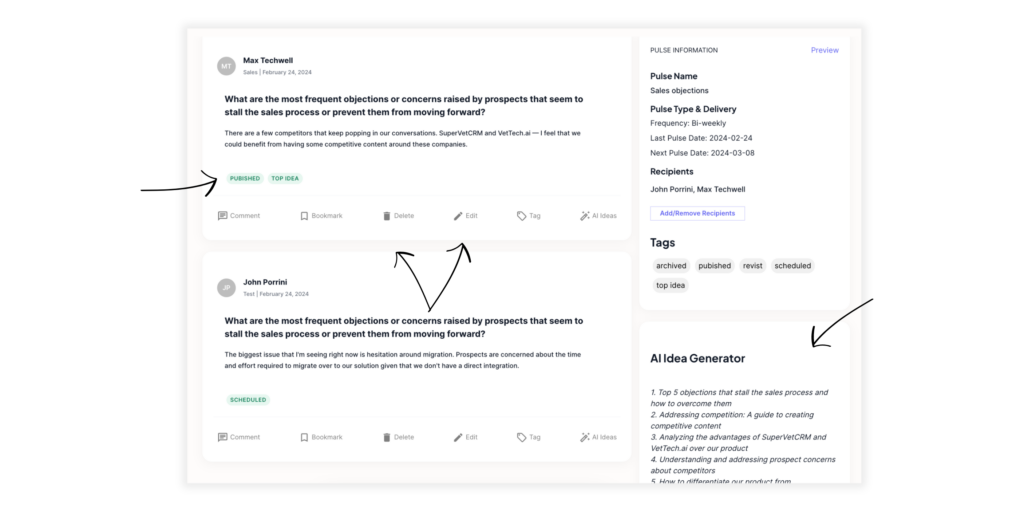Viewport: 1024px width, 512px height.
Task: Open Tag option on Max Techwell's post
Action: [528, 216]
